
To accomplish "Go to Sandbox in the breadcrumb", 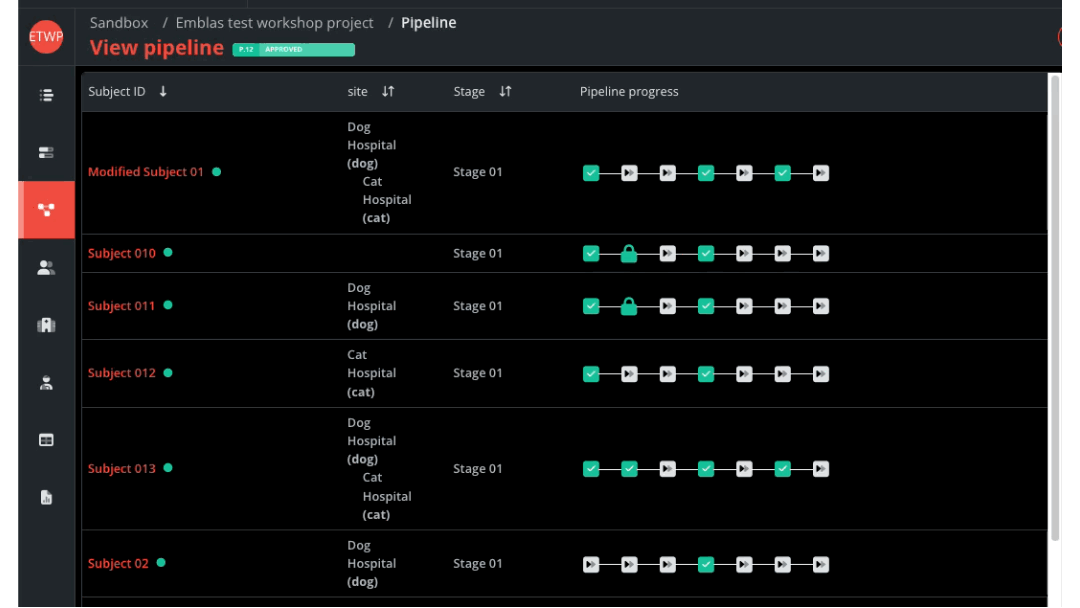I will click(119, 23).
